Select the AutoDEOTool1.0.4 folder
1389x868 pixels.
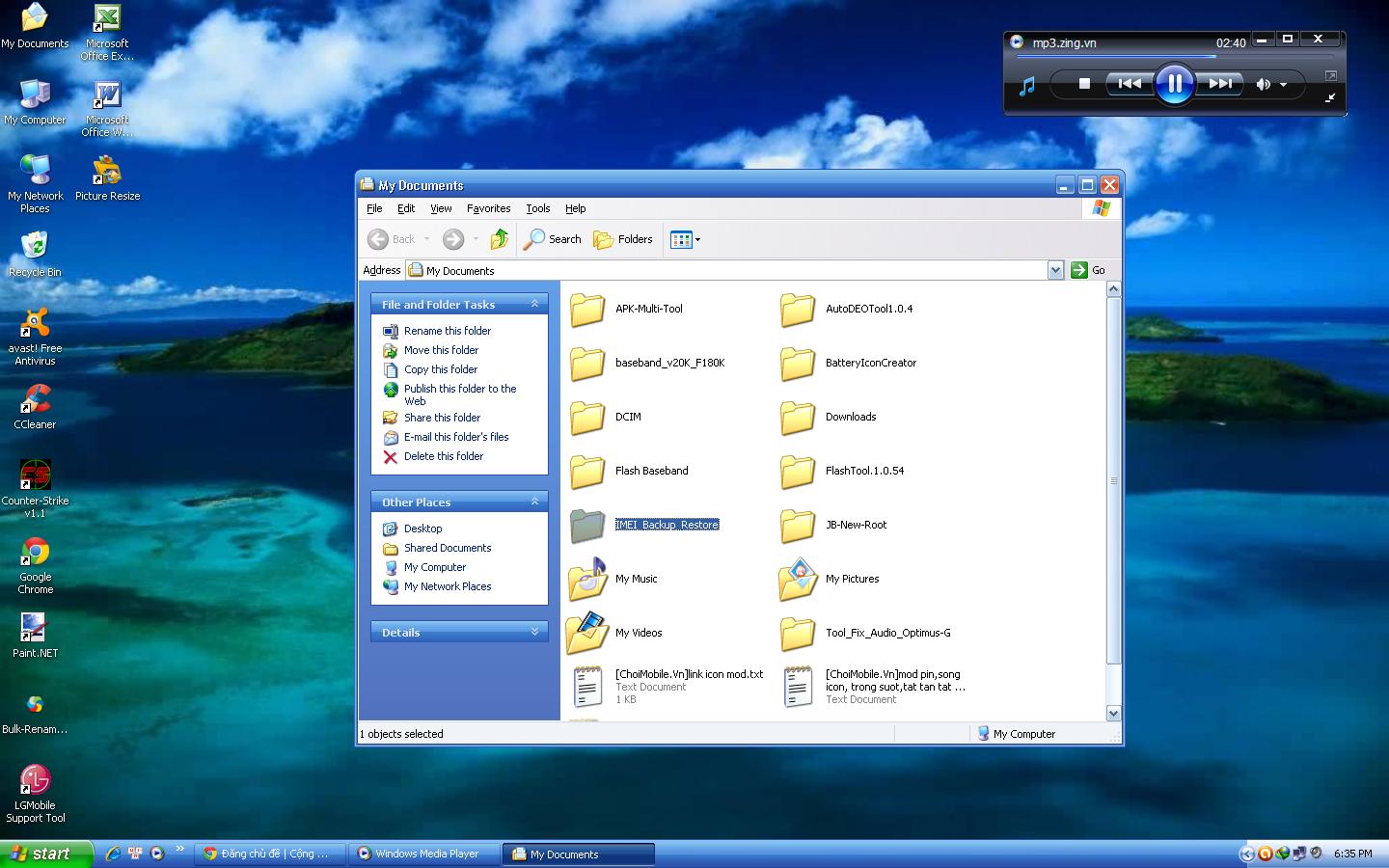click(x=846, y=310)
